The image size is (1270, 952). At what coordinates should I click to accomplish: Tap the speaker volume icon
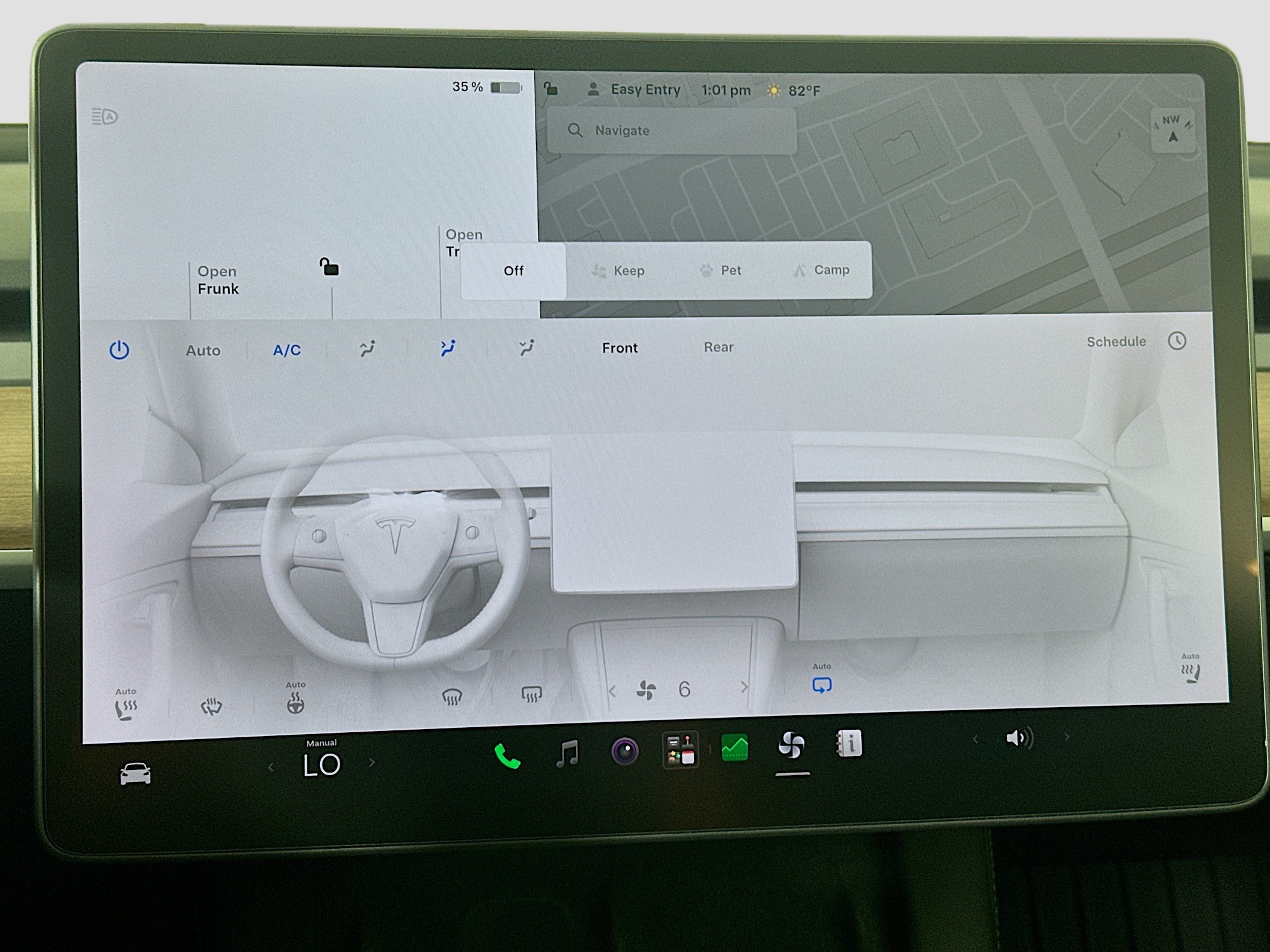pyautogui.click(x=1019, y=738)
